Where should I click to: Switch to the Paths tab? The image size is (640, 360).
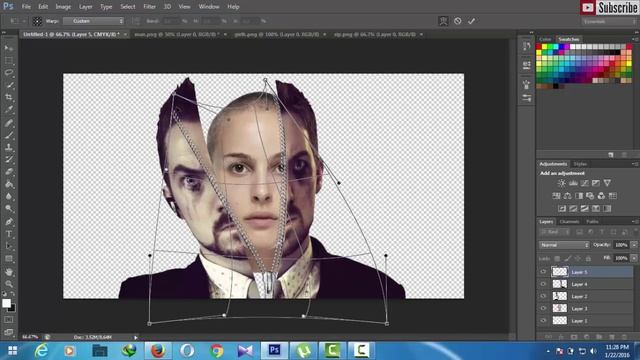tap(592, 222)
